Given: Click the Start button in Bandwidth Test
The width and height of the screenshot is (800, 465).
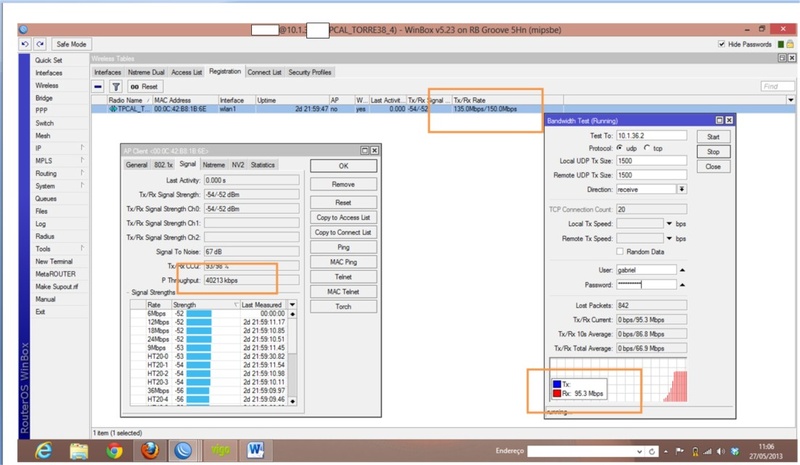Looking at the screenshot, I should tap(713, 137).
